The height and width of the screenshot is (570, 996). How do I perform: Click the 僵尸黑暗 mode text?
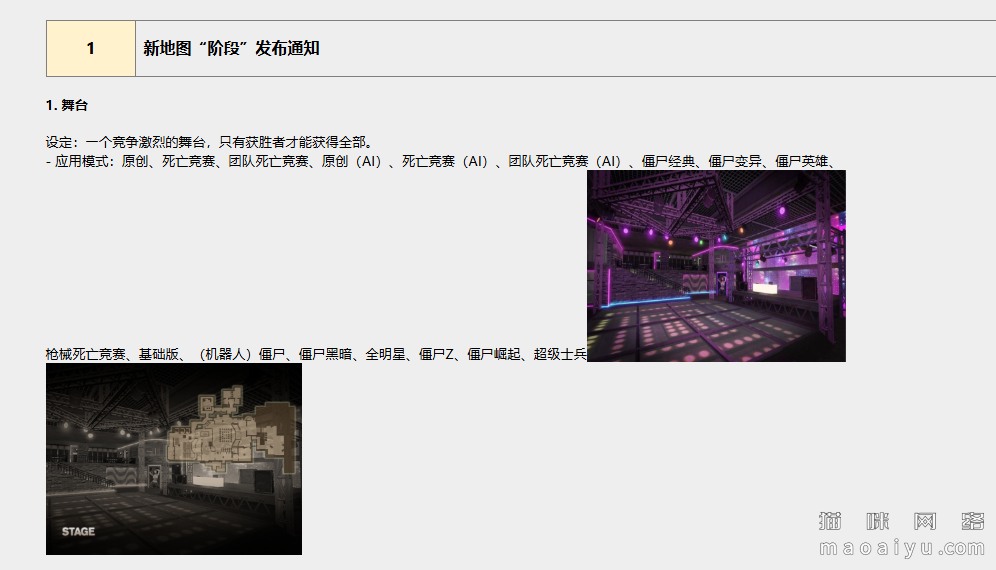[x=325, y=354]
